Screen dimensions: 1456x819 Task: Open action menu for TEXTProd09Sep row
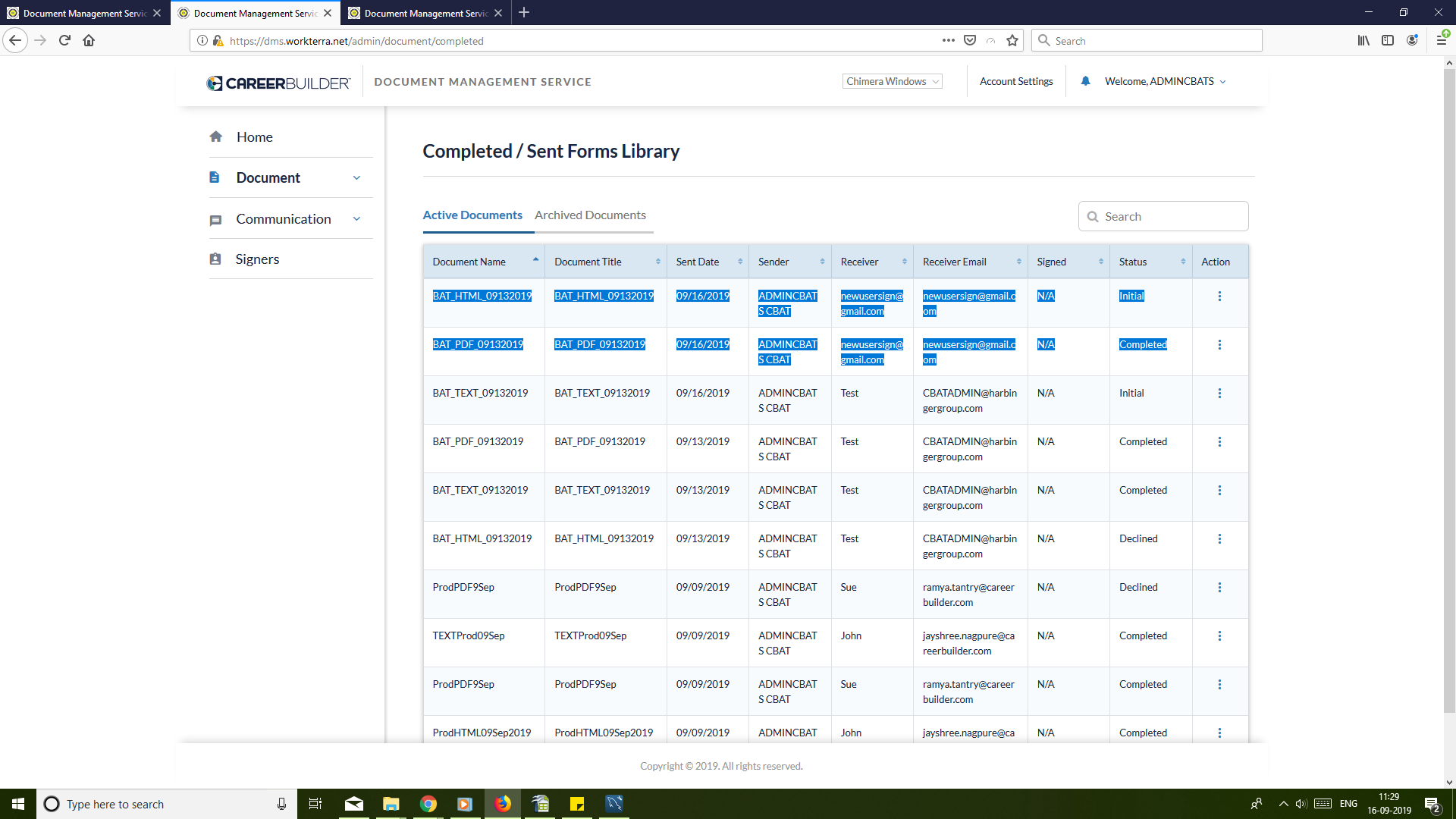1219,636
